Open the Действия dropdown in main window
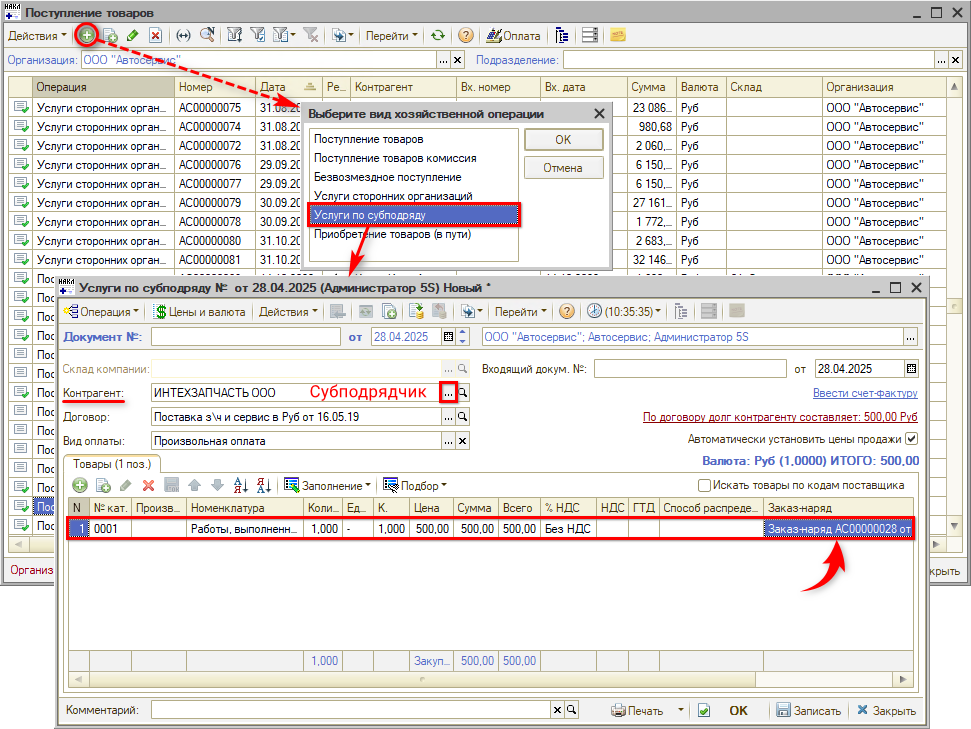This screenshot has width=971, height=729. click(37, 35)
